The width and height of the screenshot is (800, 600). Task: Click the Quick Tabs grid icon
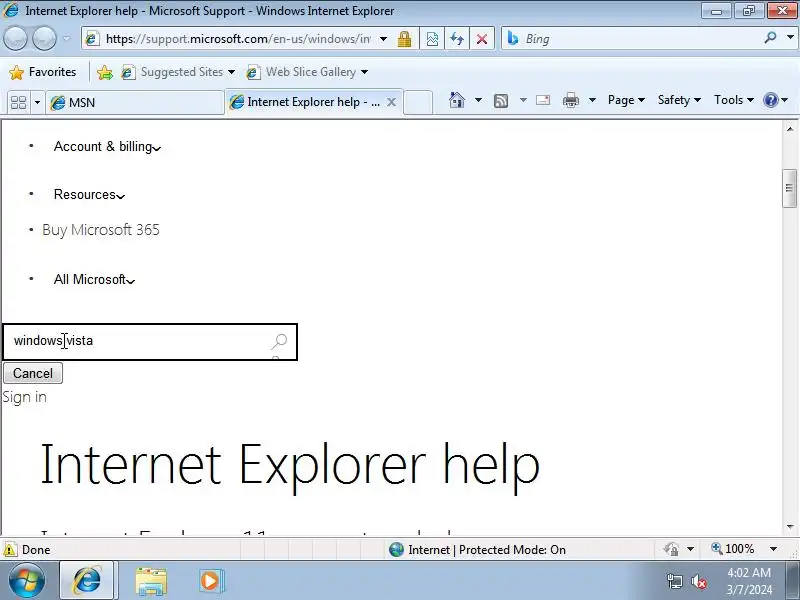click(18, 103)
